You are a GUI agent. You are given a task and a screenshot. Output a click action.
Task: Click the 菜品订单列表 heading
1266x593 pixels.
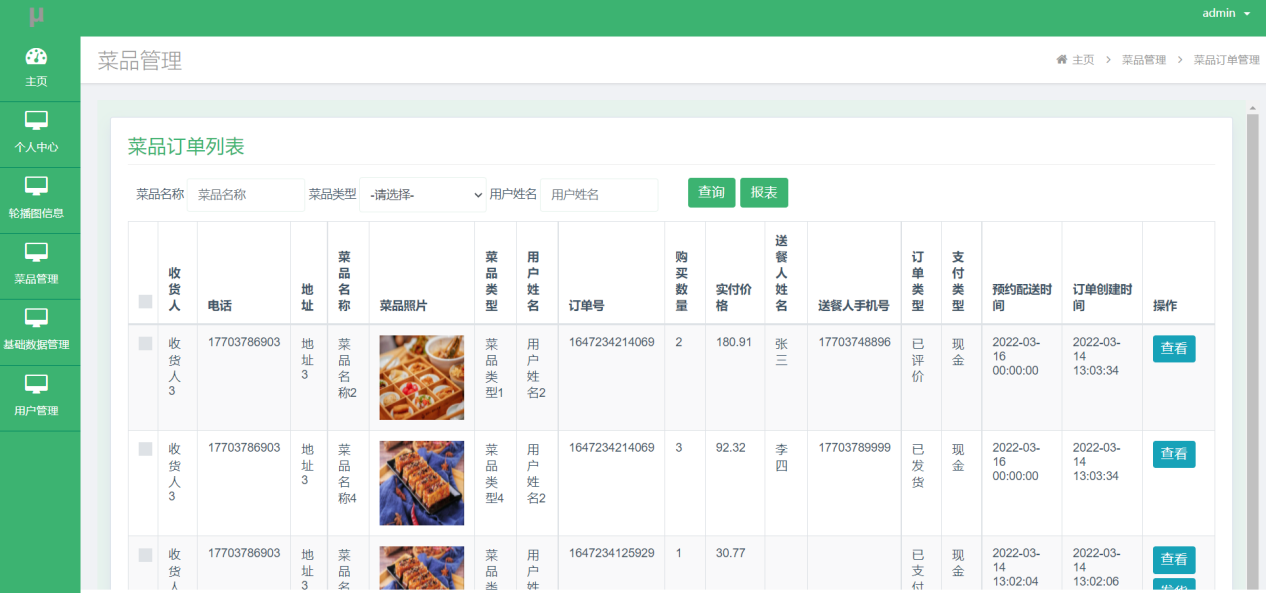tap(186, 146)
